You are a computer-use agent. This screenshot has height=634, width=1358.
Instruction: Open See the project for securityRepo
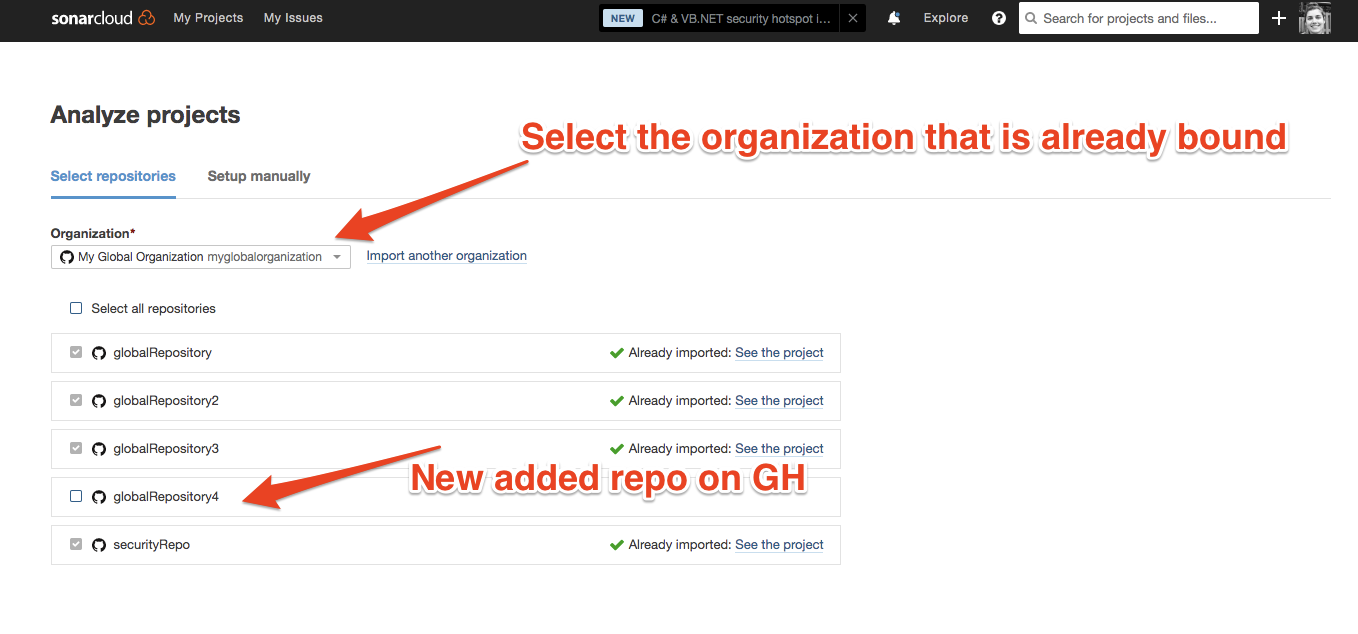click(x=779, y=545)
